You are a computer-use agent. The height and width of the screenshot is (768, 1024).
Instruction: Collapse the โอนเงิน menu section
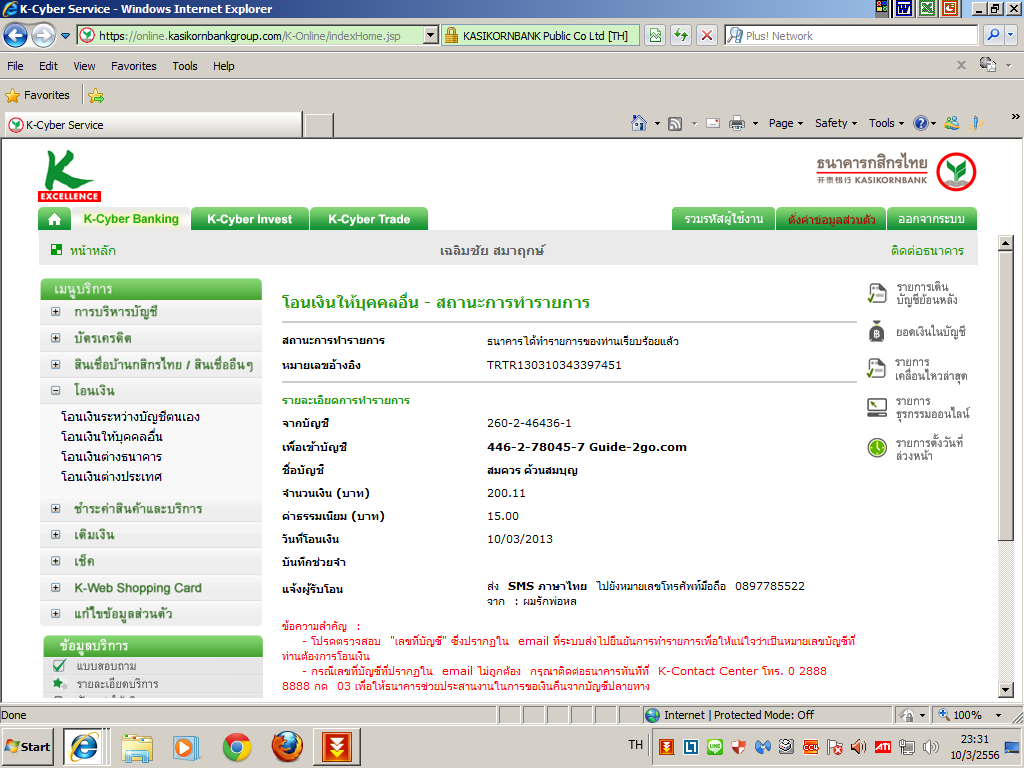[56, 391]
